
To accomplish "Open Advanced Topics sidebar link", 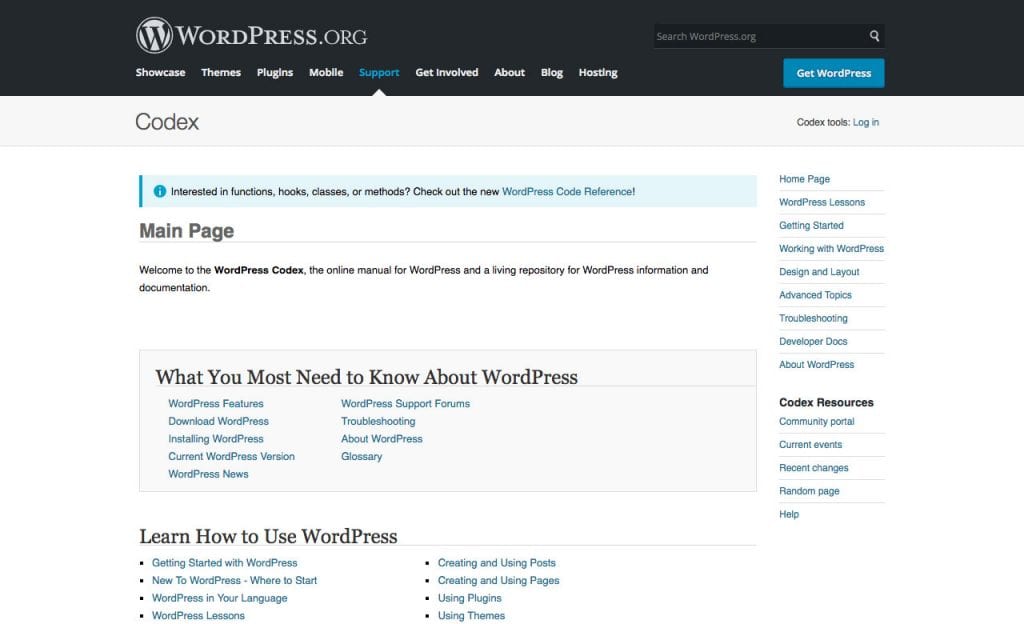I will point(815,295).
